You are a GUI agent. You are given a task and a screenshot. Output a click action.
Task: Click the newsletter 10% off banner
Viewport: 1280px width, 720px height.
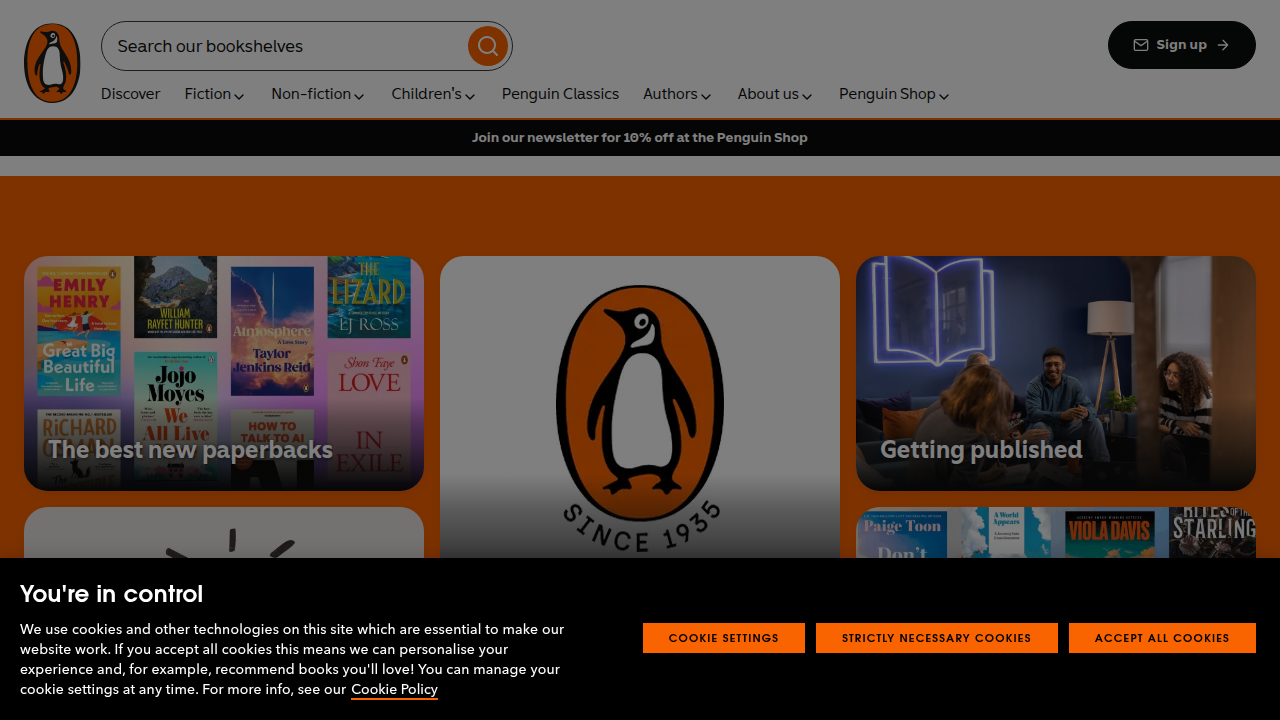click(640, 138)
